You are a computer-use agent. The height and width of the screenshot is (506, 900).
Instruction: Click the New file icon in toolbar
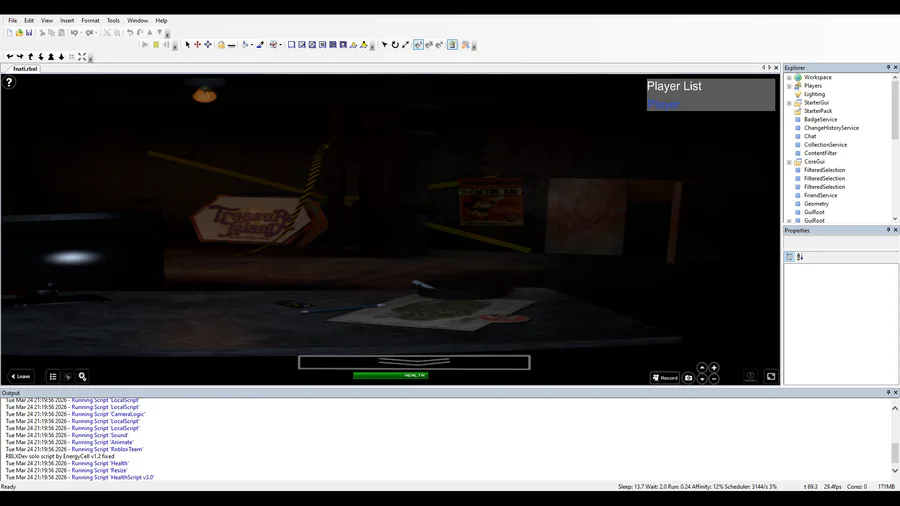9,33
